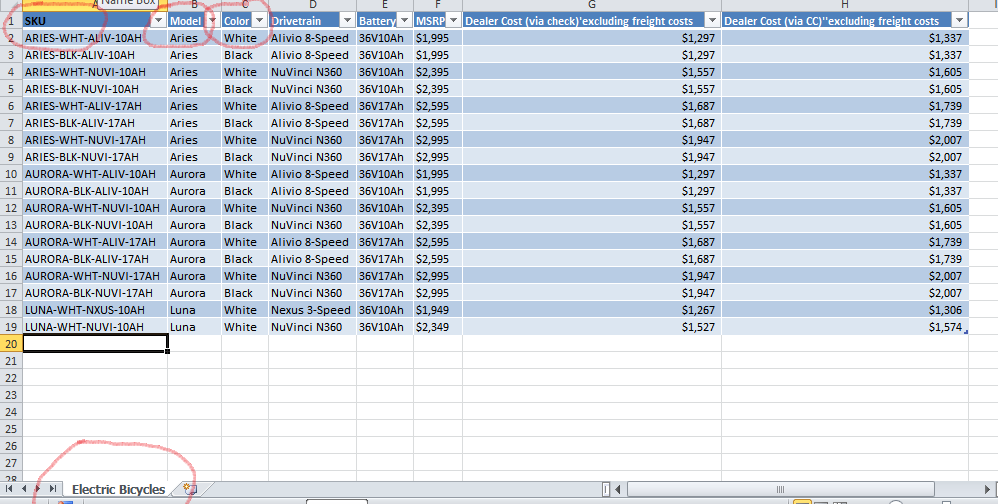Click cell ARIES-WHT-NUVI-17AH
The image size is (998, 504).
[x=95, y=140]
